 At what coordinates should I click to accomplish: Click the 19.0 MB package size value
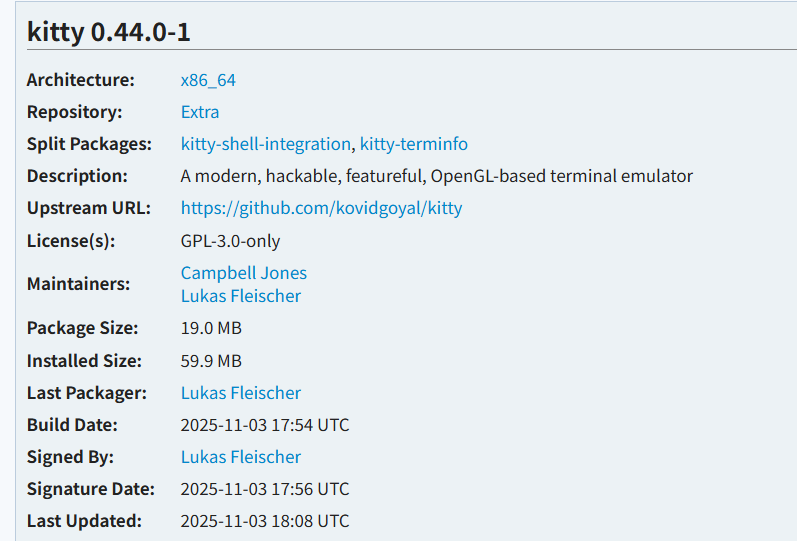[x=211, y=328]
